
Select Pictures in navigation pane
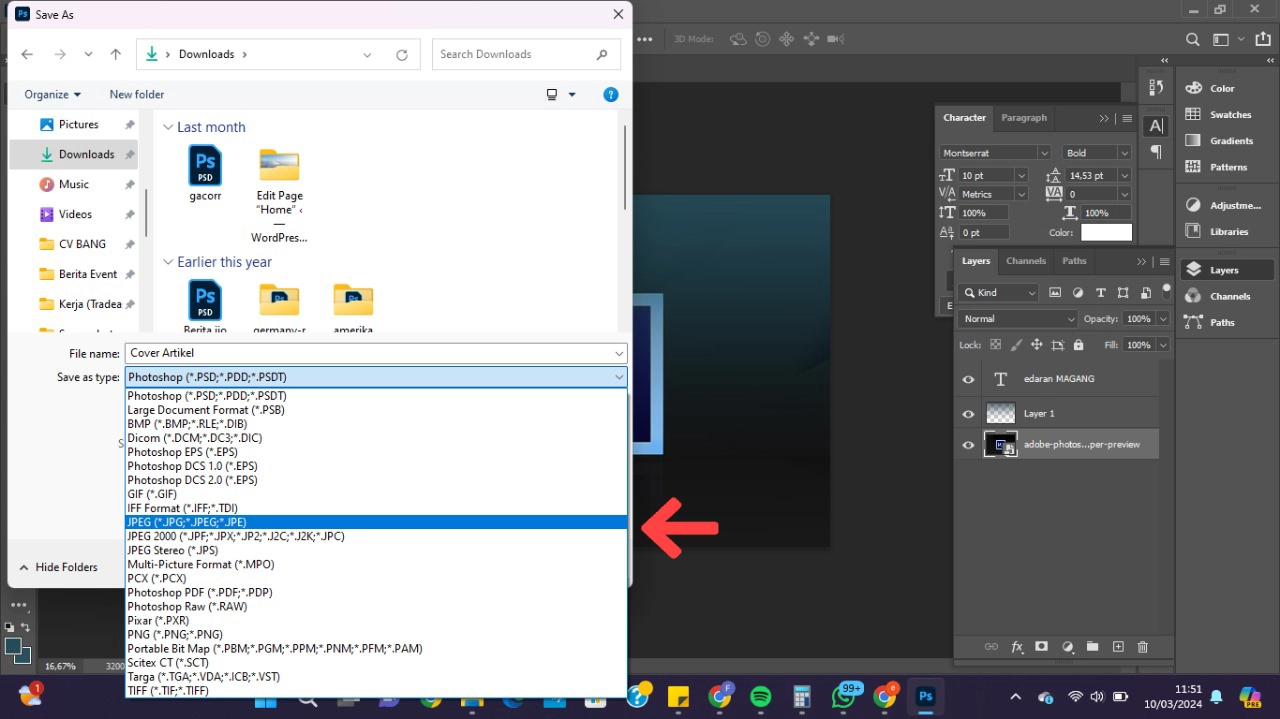point(78,124)
